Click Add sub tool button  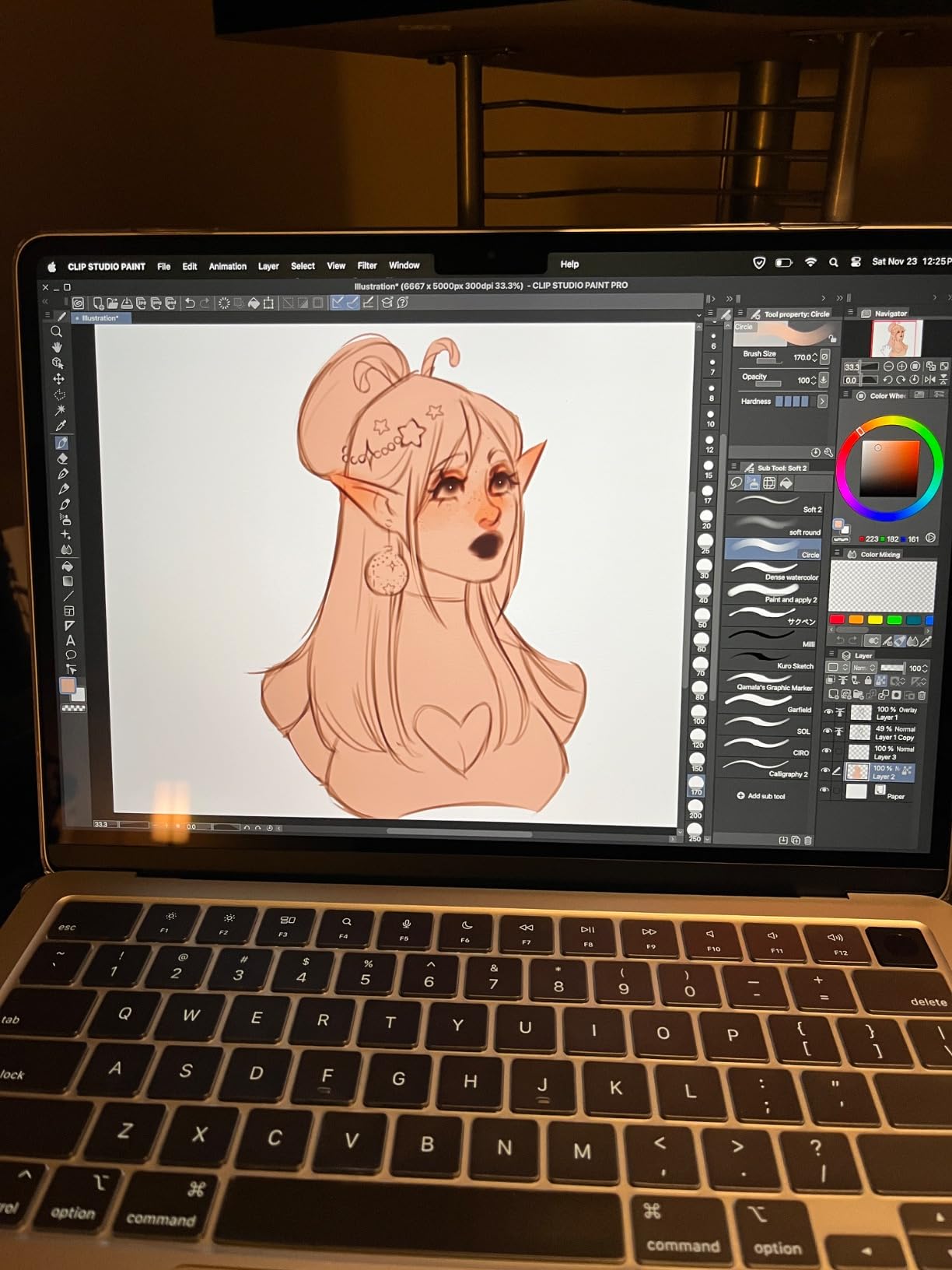(761, 796)
